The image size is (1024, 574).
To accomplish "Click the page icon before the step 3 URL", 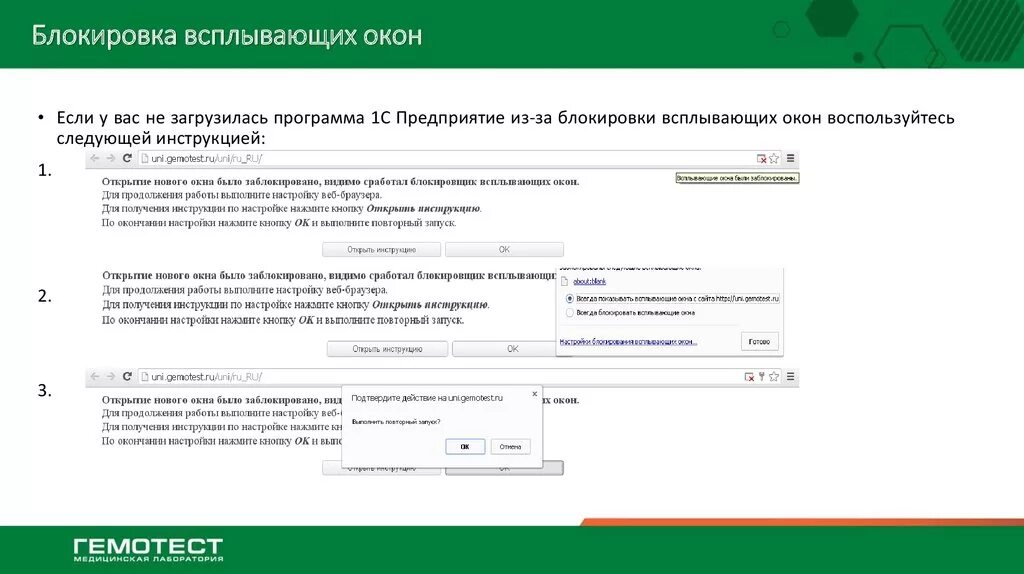I will tap(145, 377).
